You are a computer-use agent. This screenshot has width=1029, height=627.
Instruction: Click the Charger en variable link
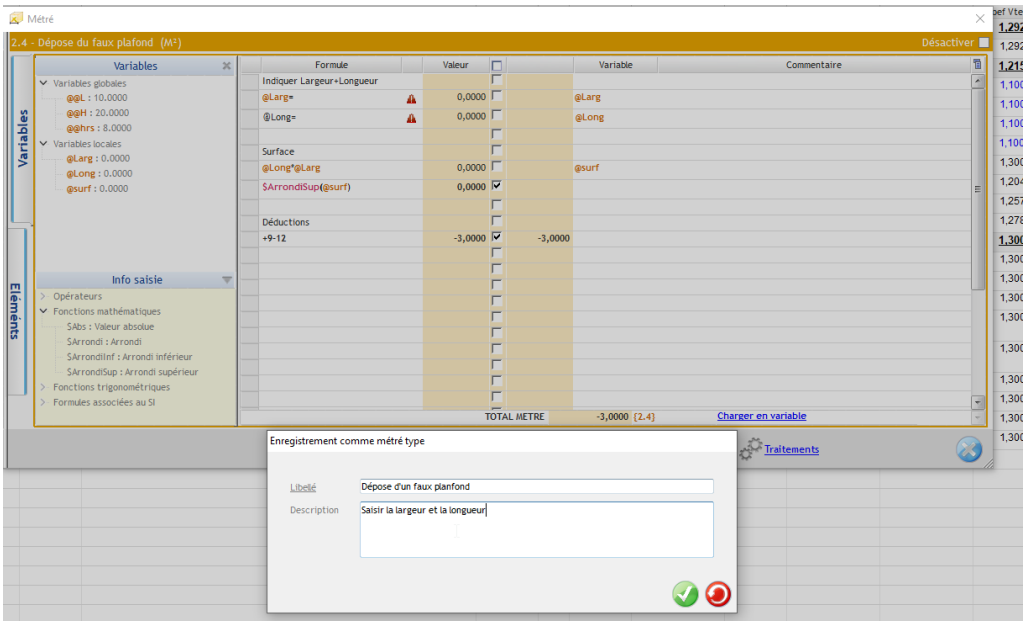point(761,416)
